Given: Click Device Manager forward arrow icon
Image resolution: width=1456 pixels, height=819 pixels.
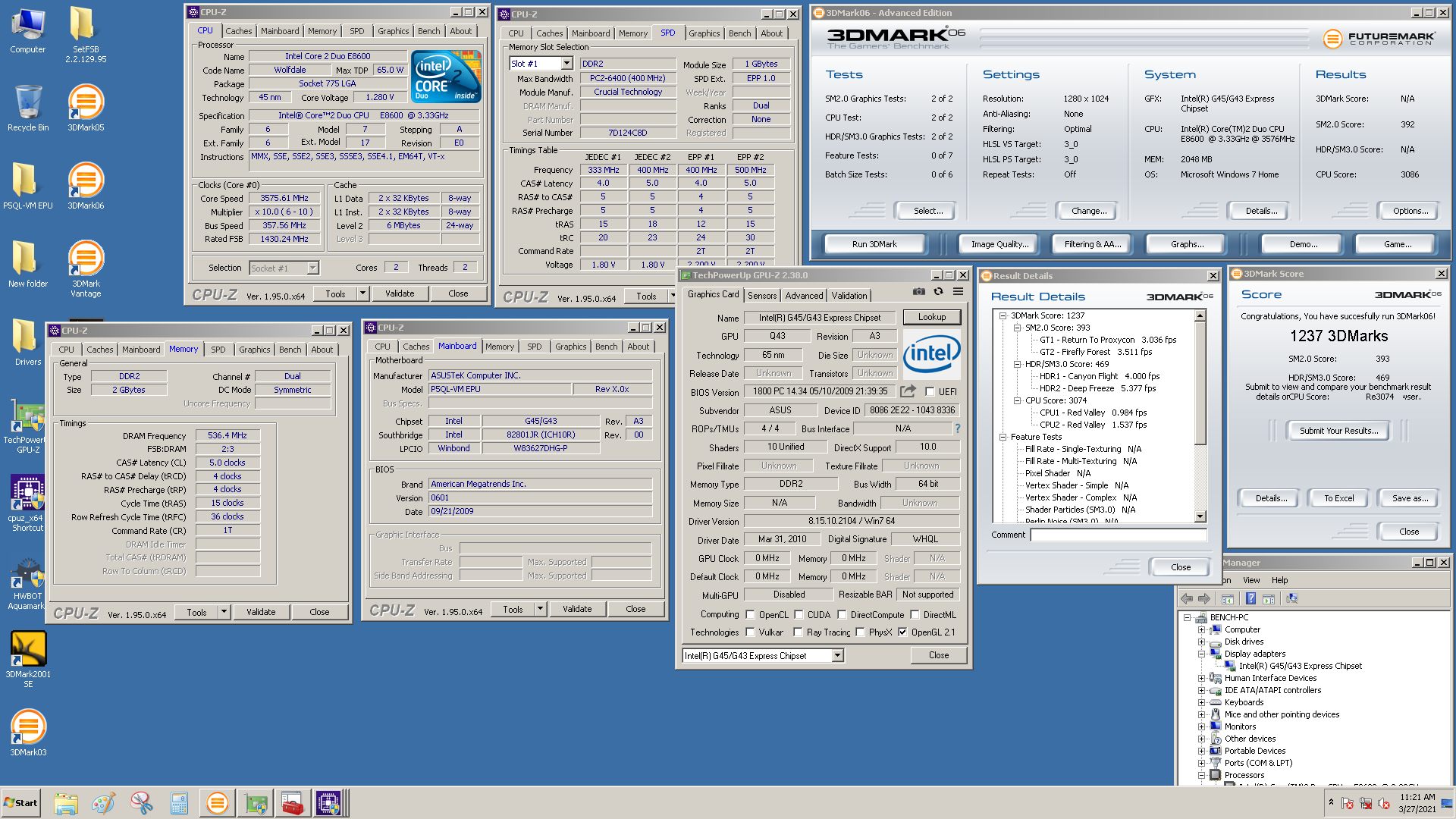Looking at the screenshot, I should tap(1204, 598).
